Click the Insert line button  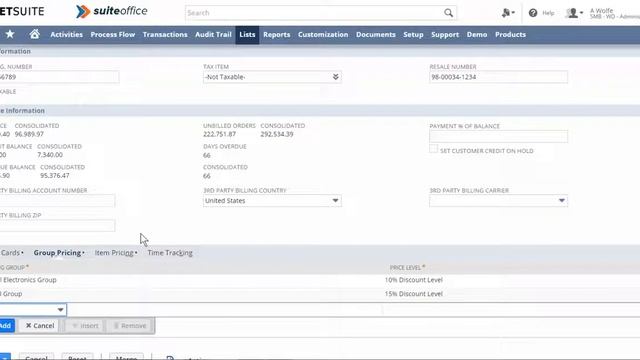(85, 325)
